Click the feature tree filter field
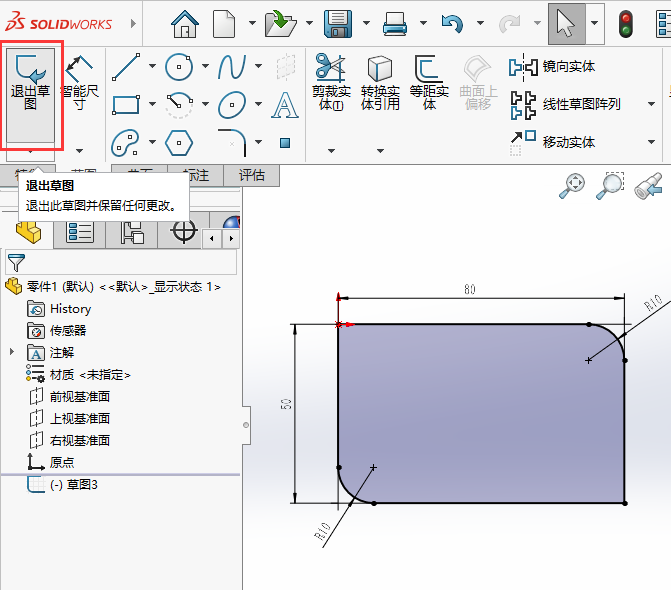 (x=121, y=262)
